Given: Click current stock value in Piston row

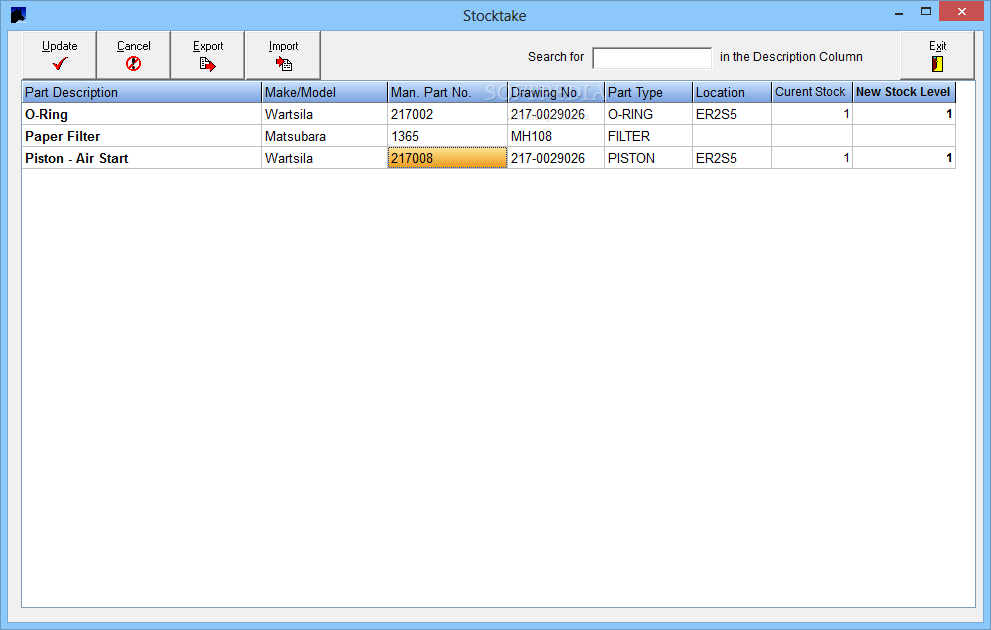Looking at the screenshot, I should point(812,159).
